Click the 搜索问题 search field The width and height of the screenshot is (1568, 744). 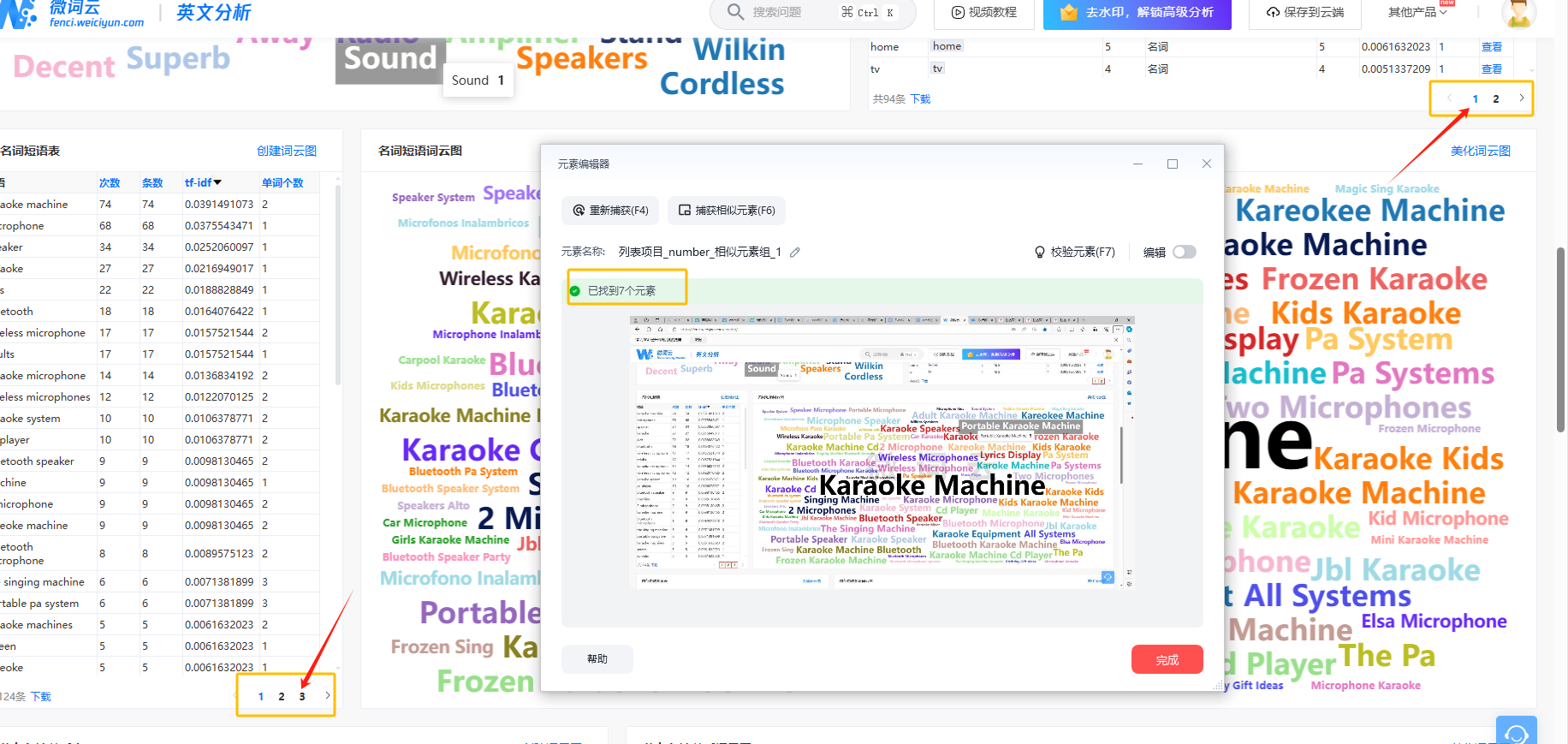click(792, 13)
